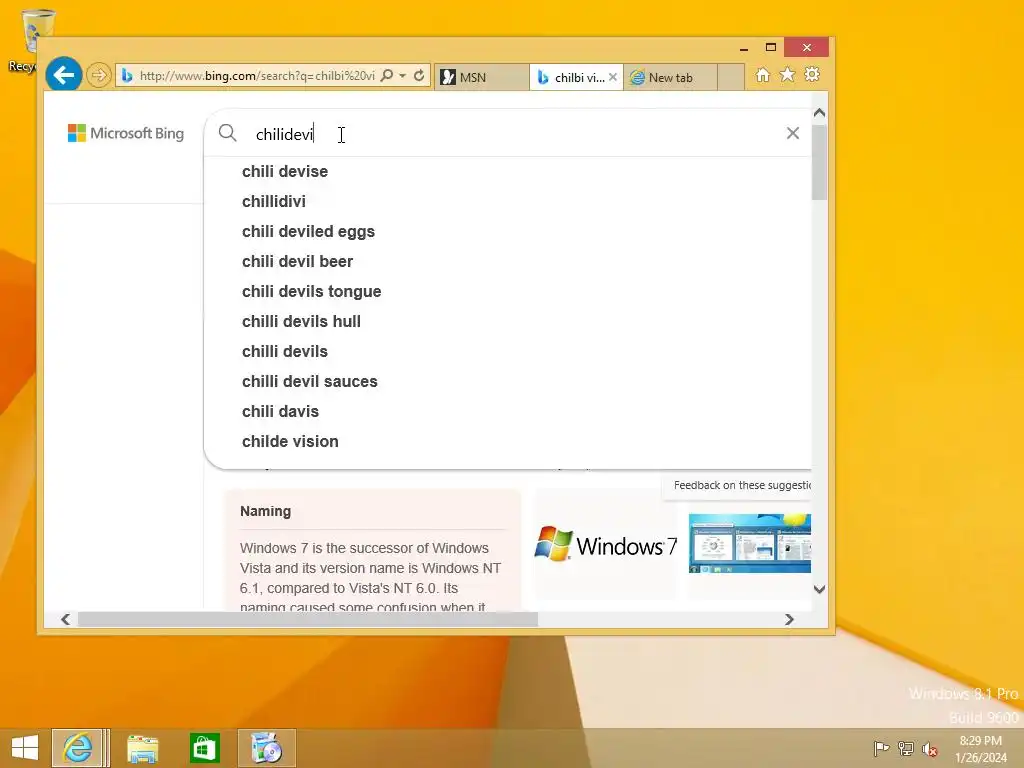This screenshot has height=768, width=1024.
Task: Minimize the Internet Explorer window
Action: coord(744,48)
